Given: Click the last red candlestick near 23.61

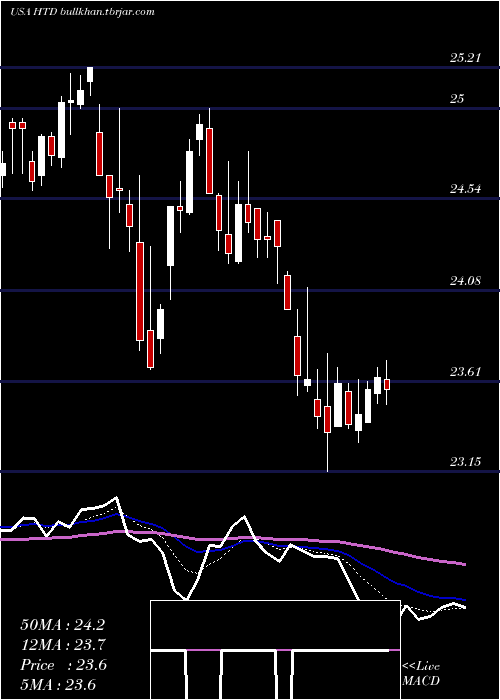Looking at the screenshot, I should point(387,383).
